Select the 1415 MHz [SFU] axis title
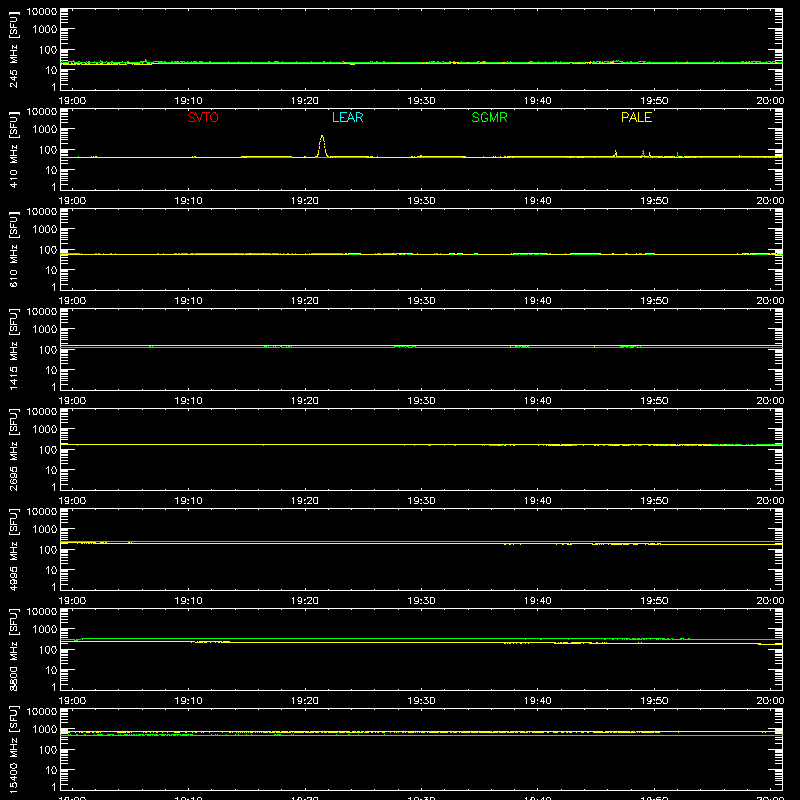The height and width of the screenshot is (800, 800). 14,349
